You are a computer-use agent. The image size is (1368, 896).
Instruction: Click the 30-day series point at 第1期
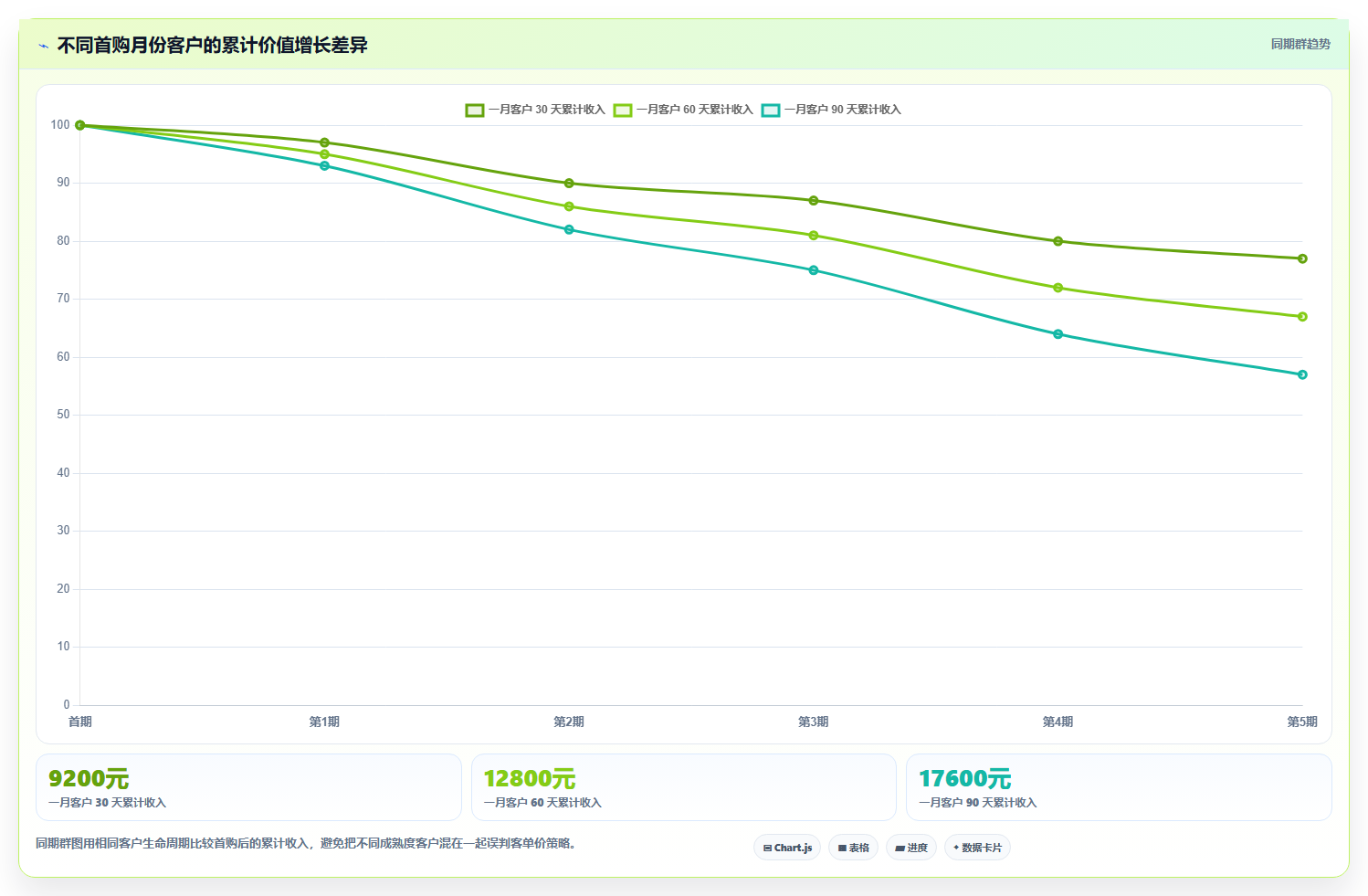coord(324,142)
